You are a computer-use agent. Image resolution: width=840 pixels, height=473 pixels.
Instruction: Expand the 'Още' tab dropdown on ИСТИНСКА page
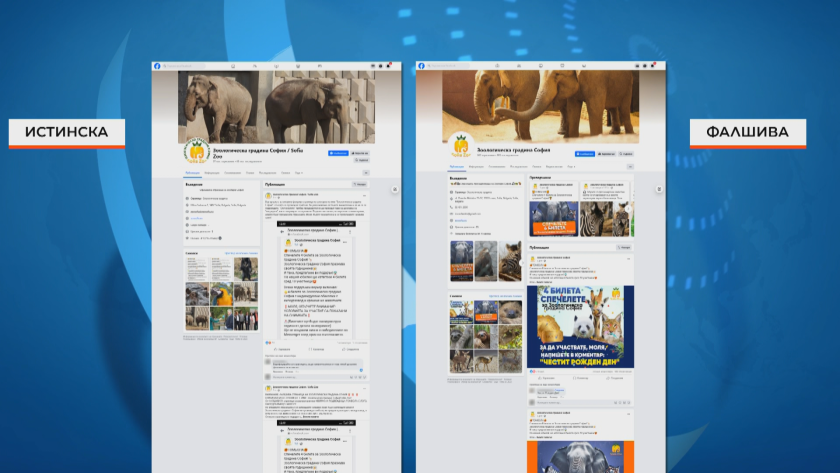[298, 173]
